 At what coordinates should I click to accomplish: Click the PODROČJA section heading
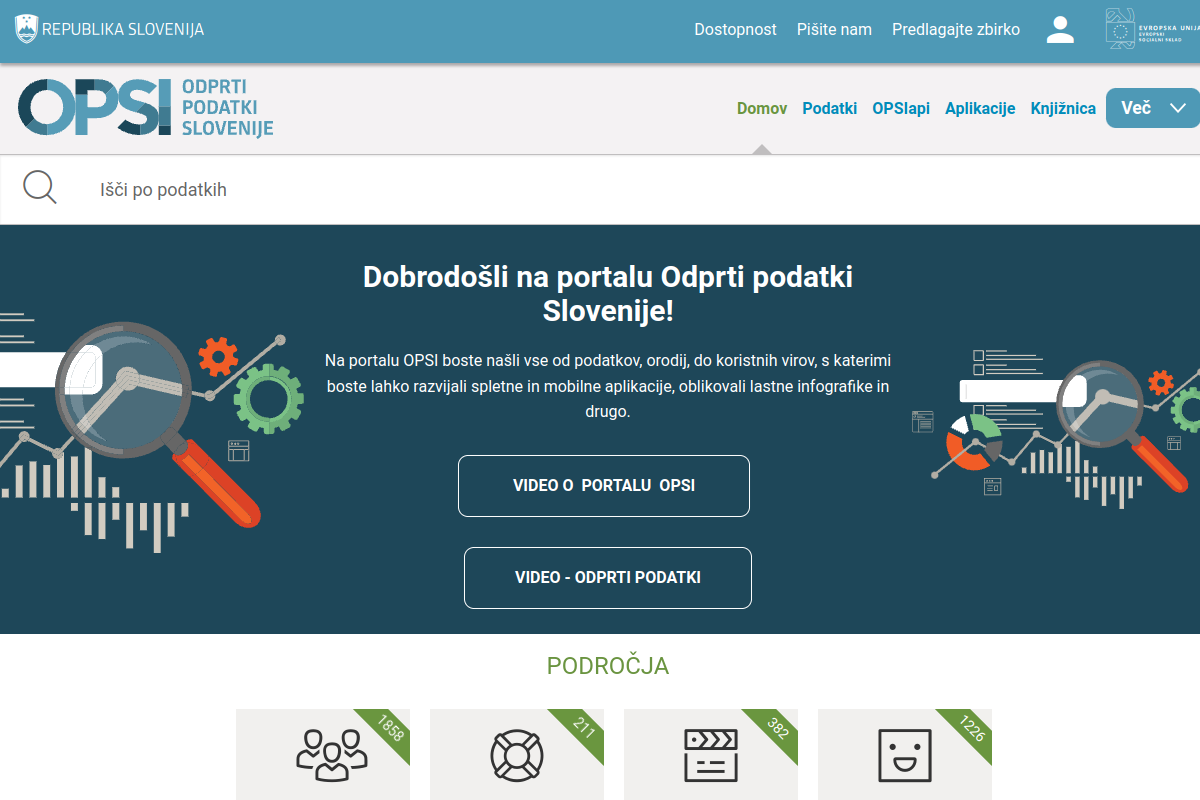(608, 666)
